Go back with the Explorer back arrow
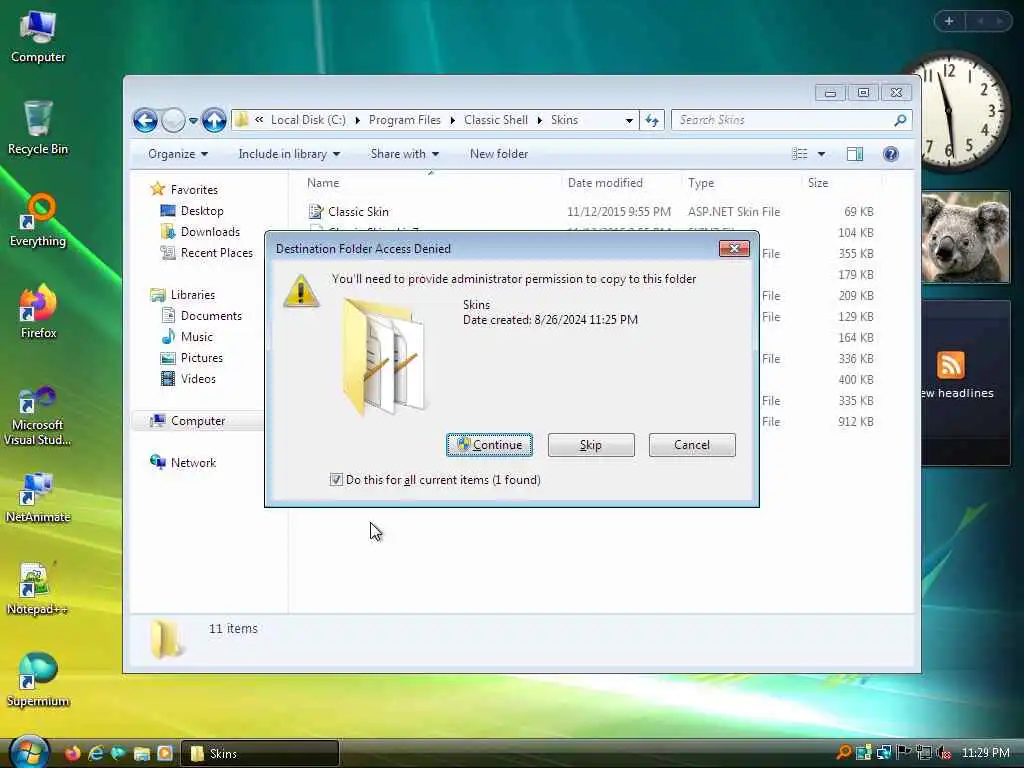Image resolution: width=1024 pixels, height=768 pixels. (145, 120)
